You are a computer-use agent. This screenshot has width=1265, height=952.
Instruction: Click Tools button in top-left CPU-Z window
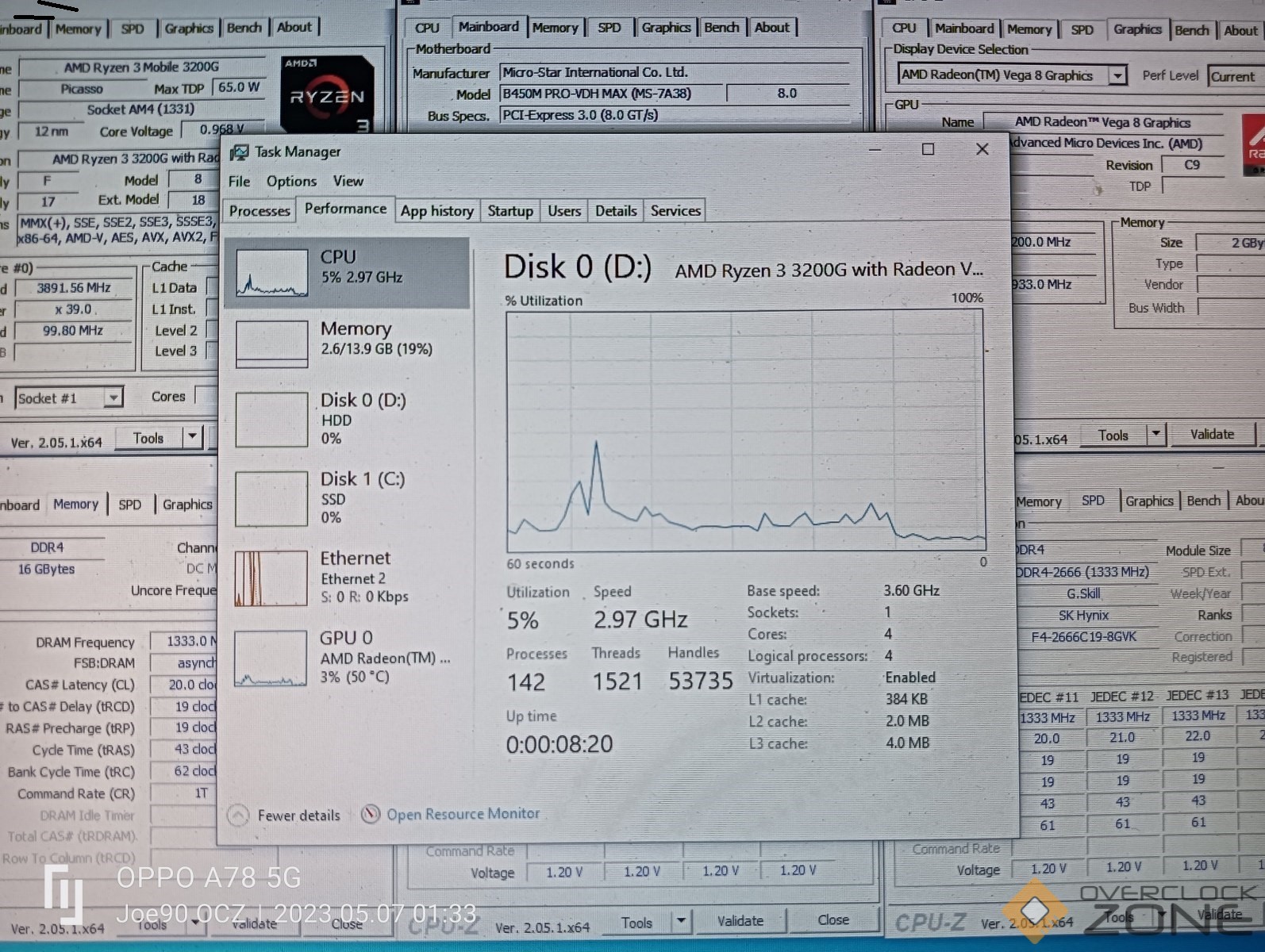point(148,438)
